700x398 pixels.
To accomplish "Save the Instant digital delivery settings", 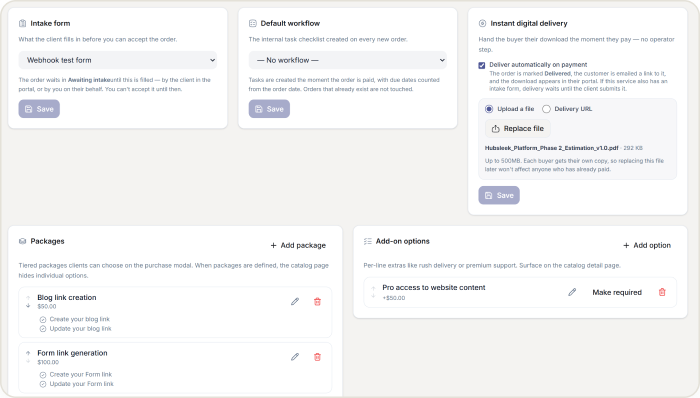I will click(x=499, y=195).
